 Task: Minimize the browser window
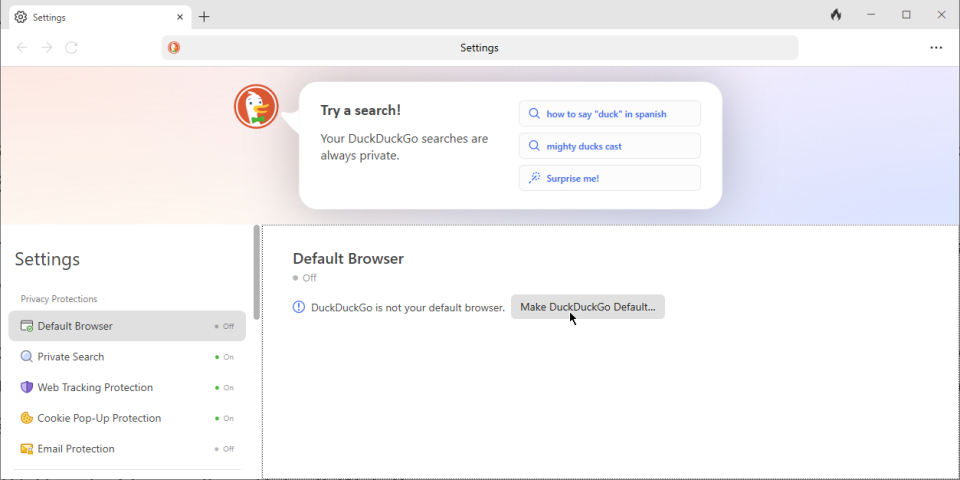871,15
